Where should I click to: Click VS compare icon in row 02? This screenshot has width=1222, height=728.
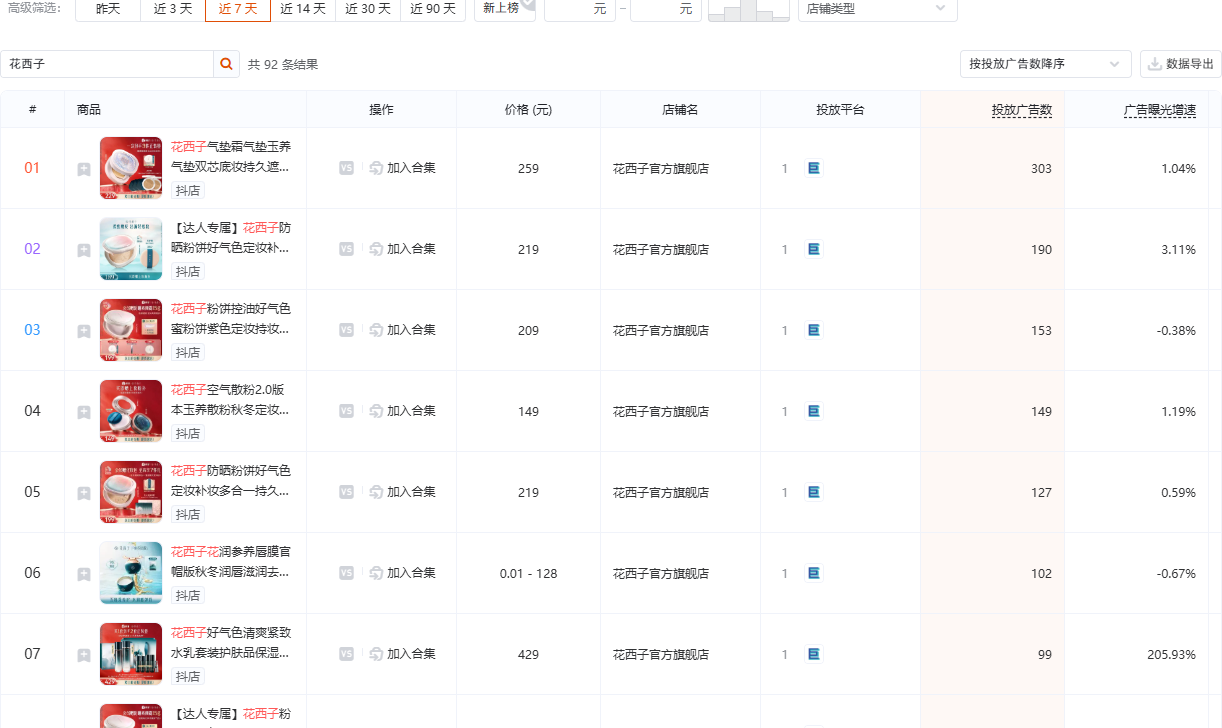click(x=346, y=249)
